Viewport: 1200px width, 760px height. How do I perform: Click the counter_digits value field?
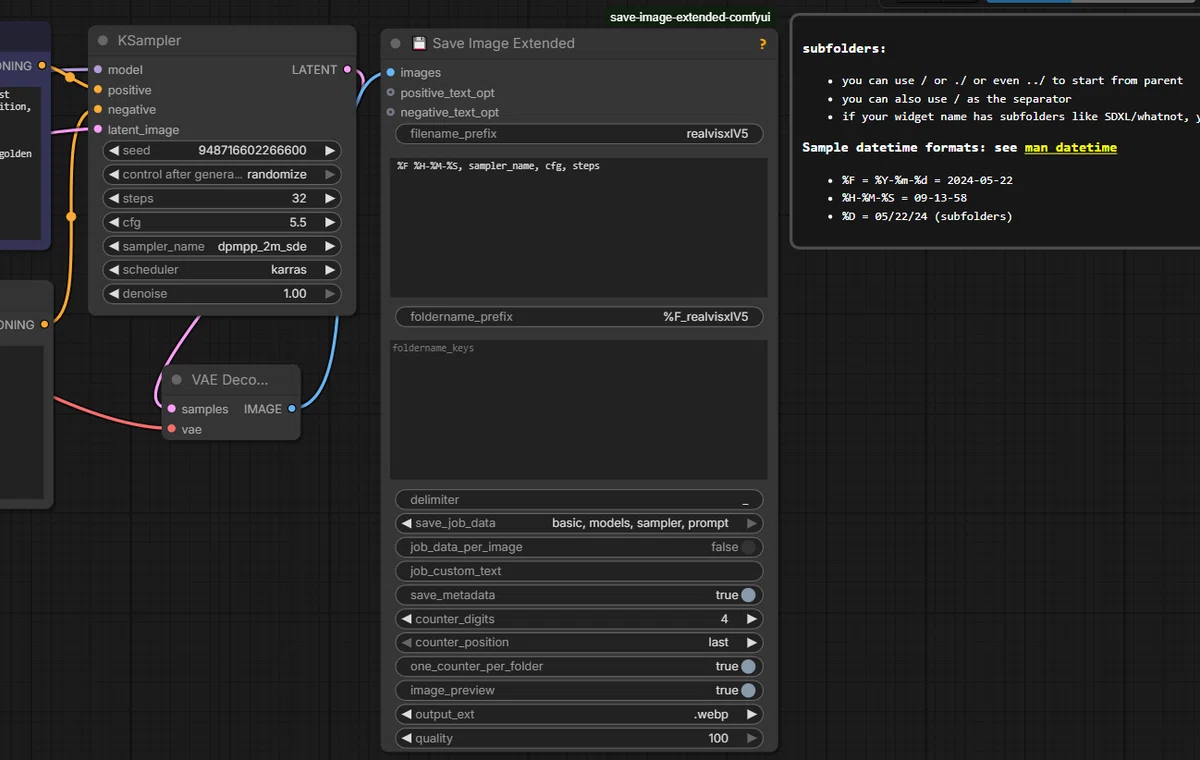579,619
